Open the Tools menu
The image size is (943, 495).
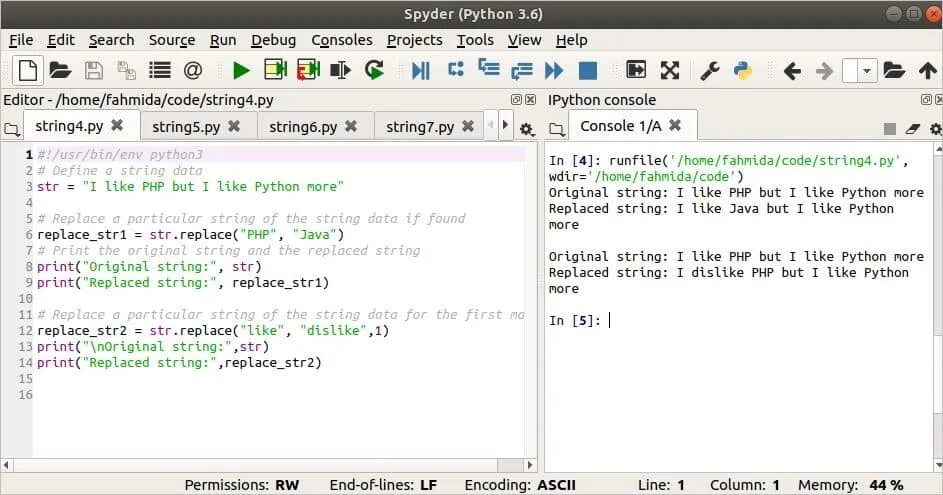click(475, 40)
